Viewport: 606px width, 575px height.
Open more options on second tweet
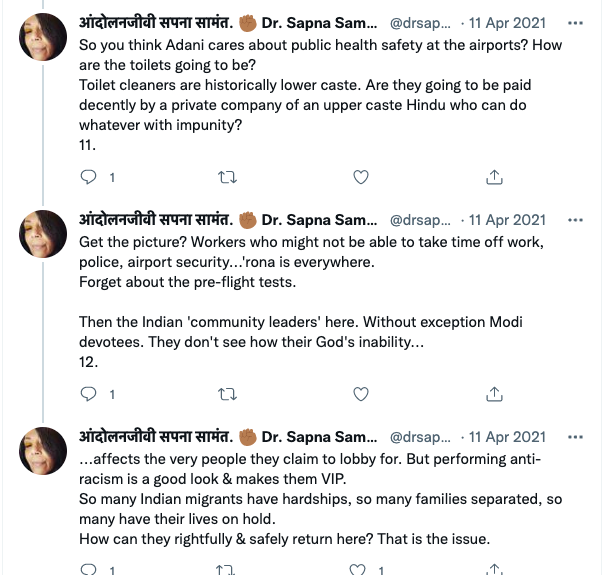pos(576,220)
